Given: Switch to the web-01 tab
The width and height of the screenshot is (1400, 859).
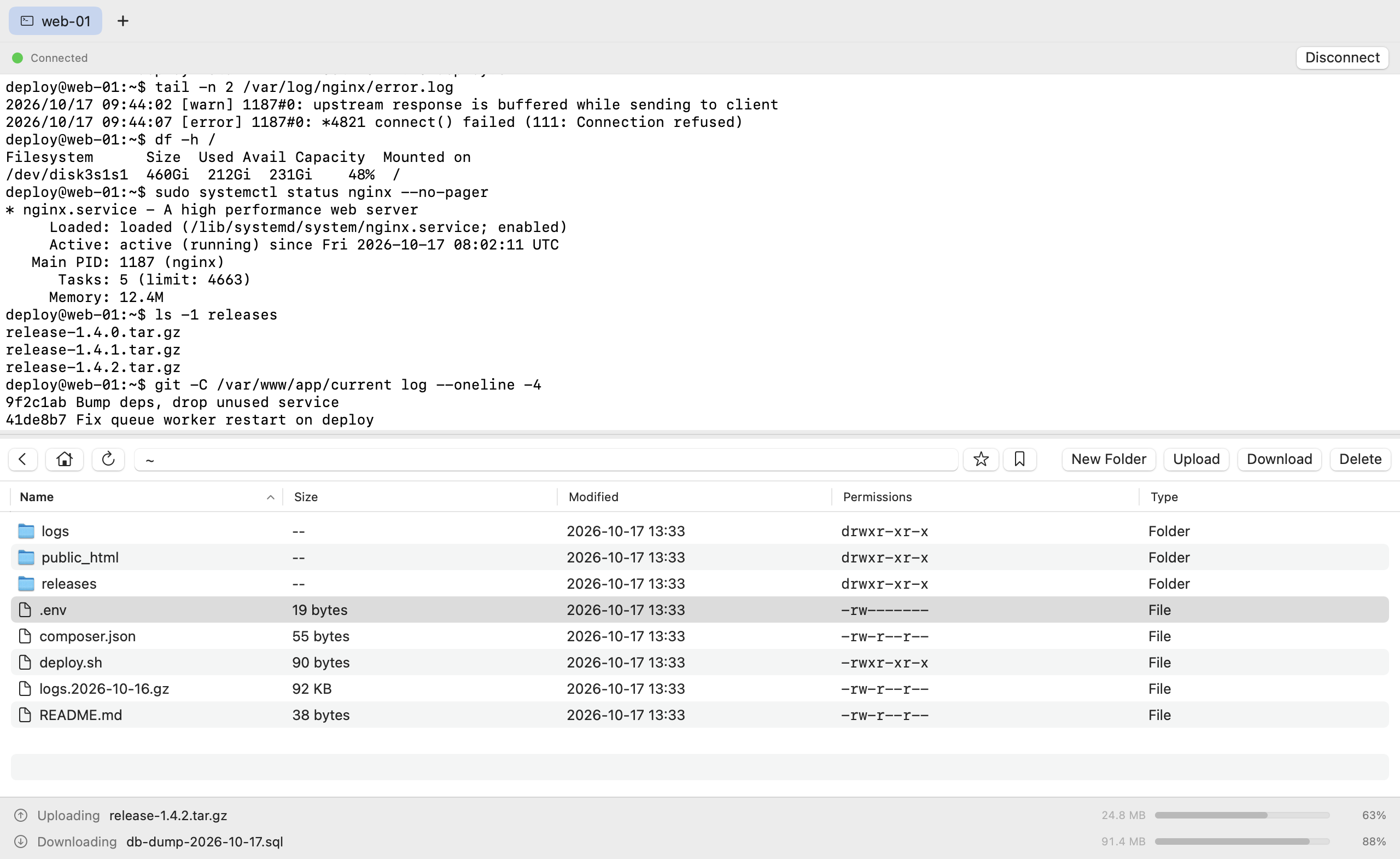Looking at the screenshot, I should (x=55, y=21).
